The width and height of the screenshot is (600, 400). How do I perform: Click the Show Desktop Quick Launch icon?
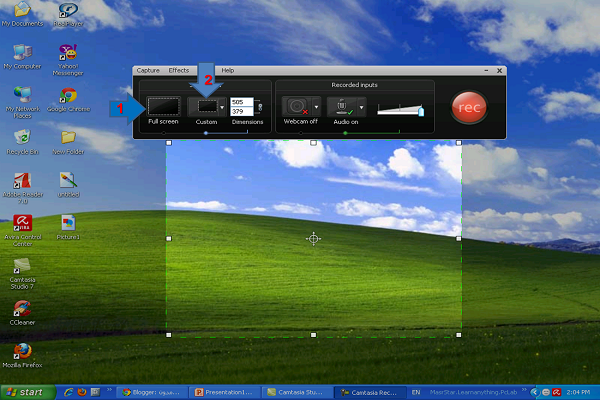tap(95, 392)
